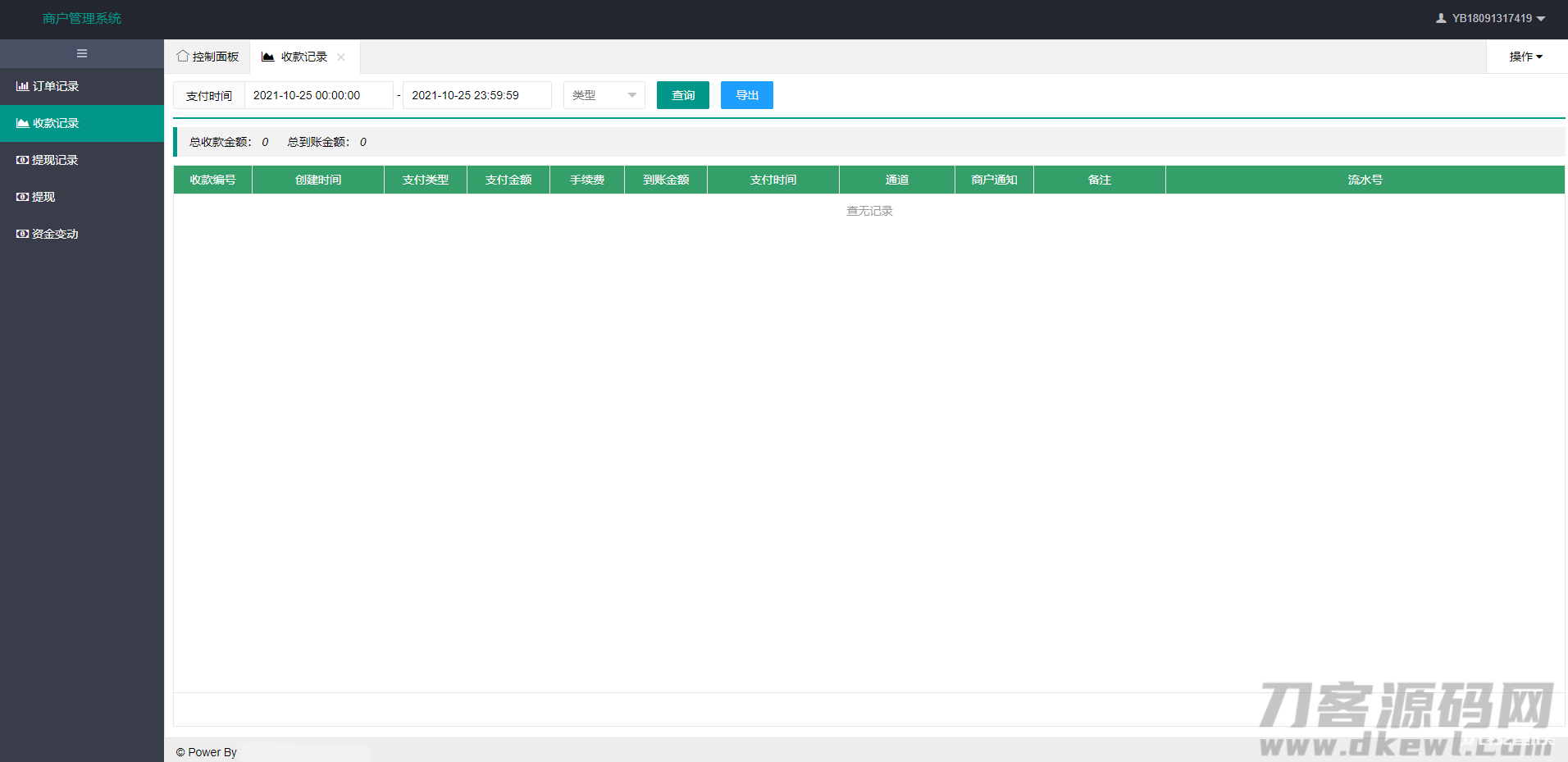Click the money icon beside 提现
The width and height of the screenshot is (1568, 762).
point(22,197)
